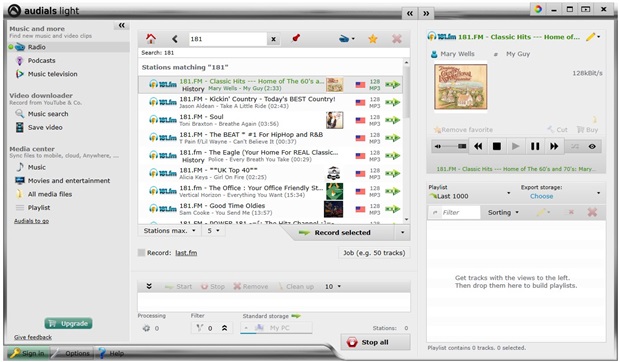Open the Stations max. dropdown
Screen dimensions: 620x362
(170, 230)
